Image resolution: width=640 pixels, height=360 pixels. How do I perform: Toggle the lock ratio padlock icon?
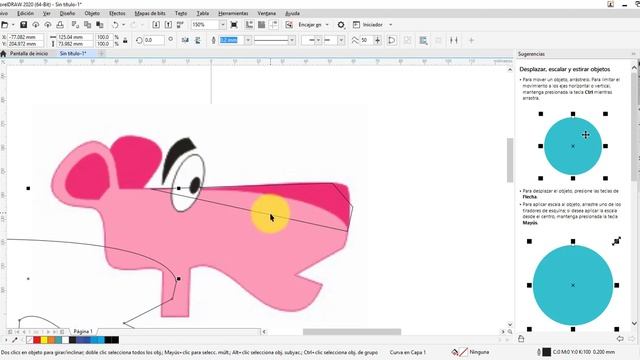(x=125, y=40)
